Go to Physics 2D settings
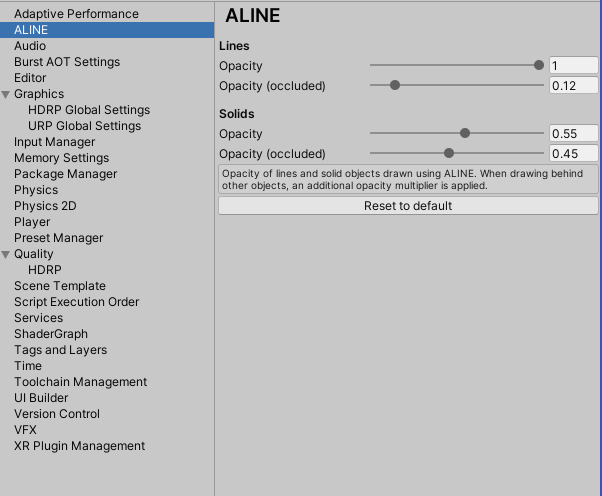 [45, 206]
